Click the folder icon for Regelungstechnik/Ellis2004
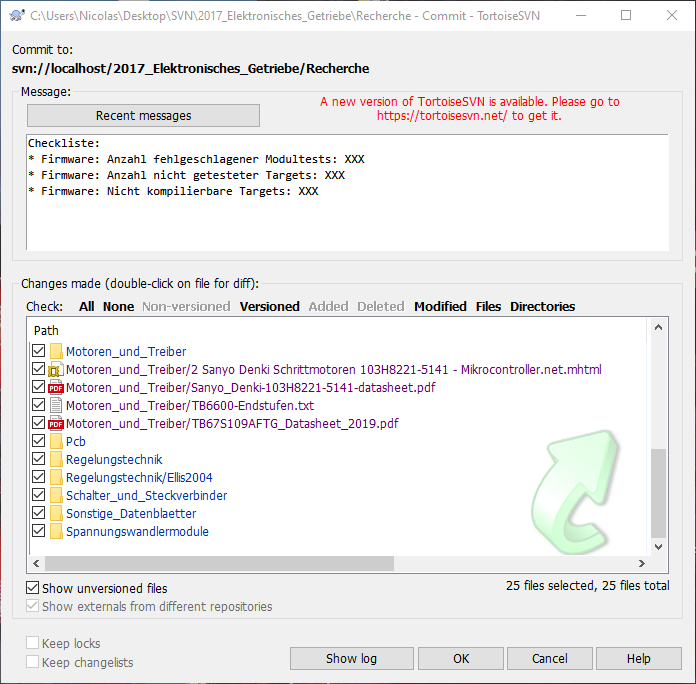Viewport: 696px width, 684px height. [x=56, y=477]
